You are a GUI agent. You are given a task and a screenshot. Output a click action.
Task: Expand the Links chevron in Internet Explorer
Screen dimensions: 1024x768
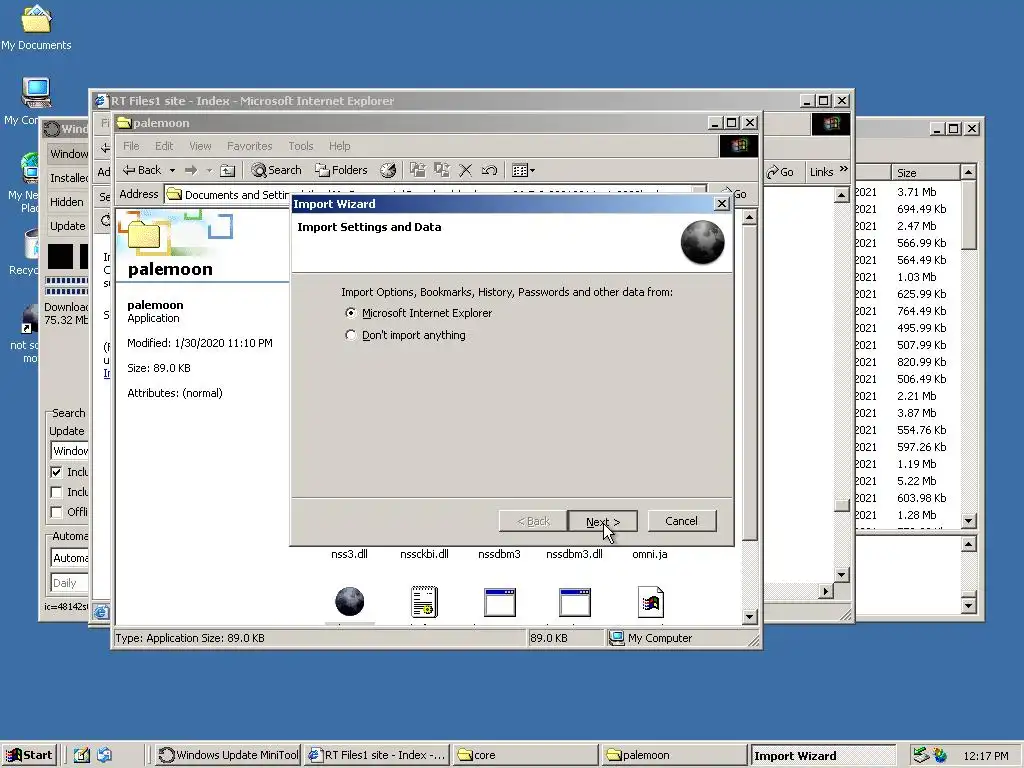coord(843,170)
